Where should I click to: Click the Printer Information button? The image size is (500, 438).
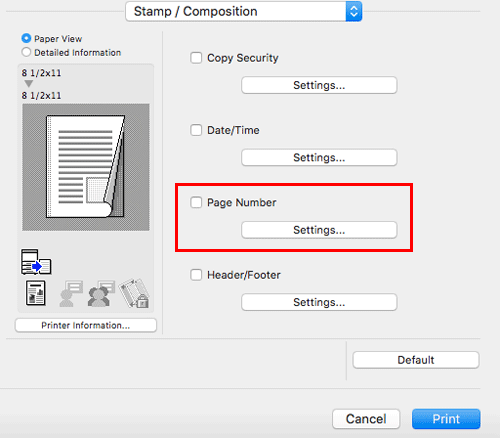(x=86, y=325)
